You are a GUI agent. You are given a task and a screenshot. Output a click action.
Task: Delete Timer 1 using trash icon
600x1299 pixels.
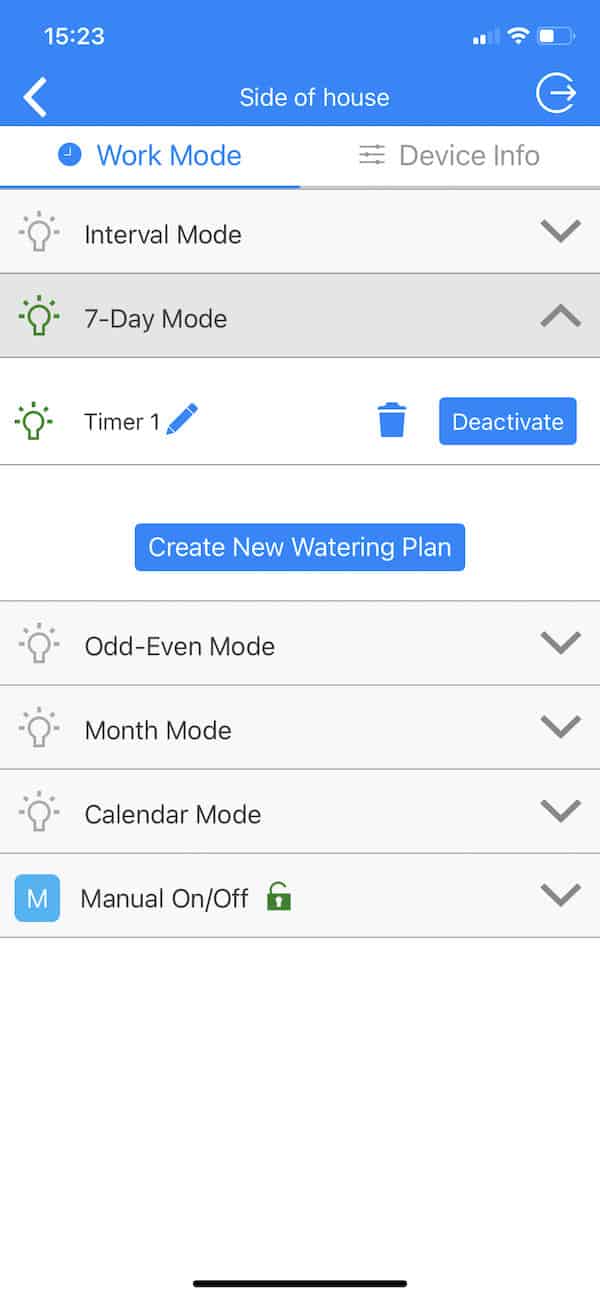(392, 420)
